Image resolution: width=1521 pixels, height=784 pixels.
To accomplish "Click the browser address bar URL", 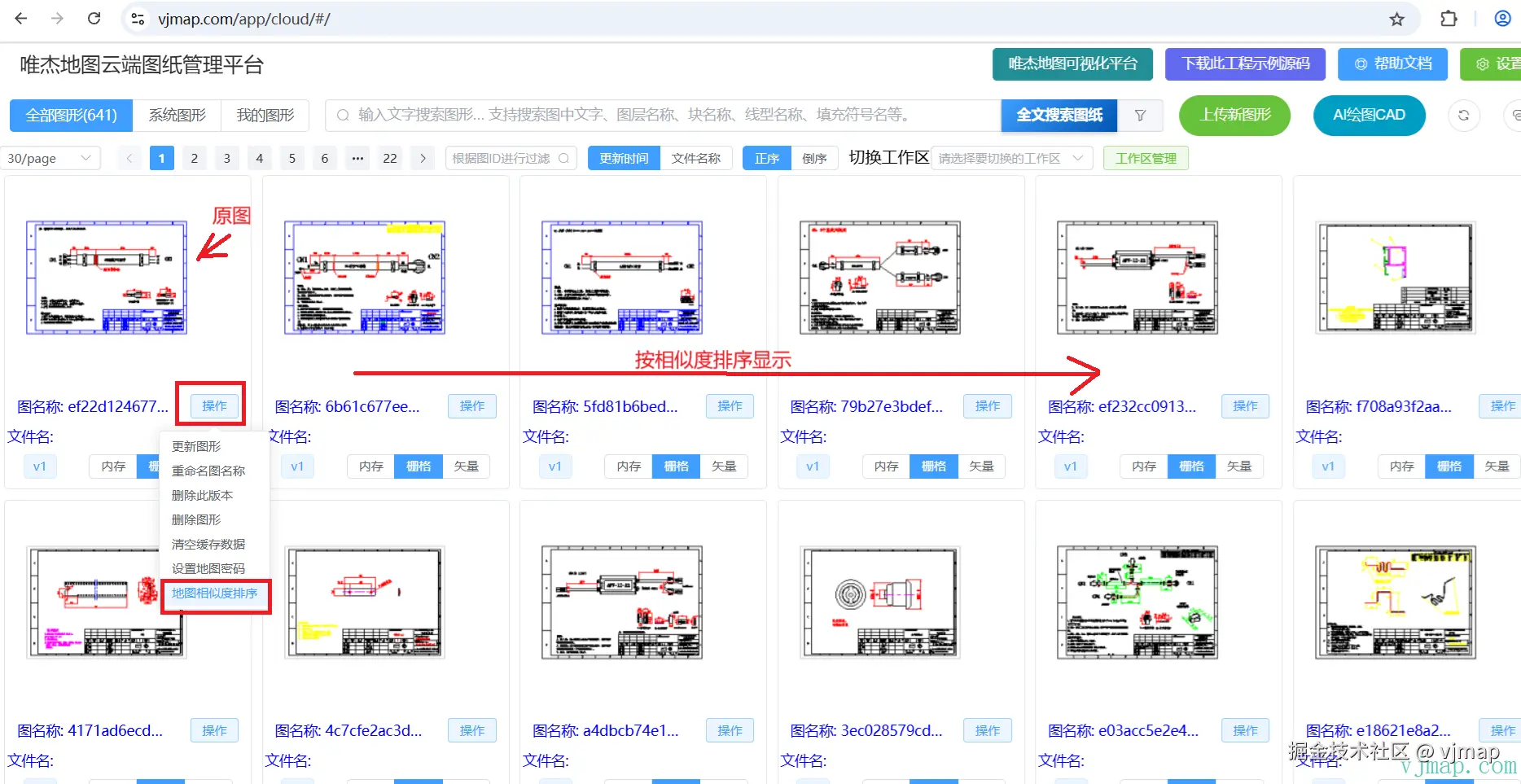I will coord(244,19).
